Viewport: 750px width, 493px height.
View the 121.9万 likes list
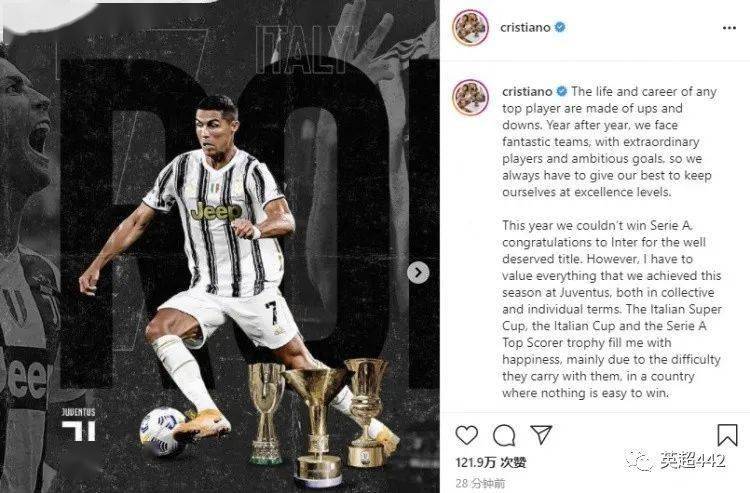coord(491,462)
